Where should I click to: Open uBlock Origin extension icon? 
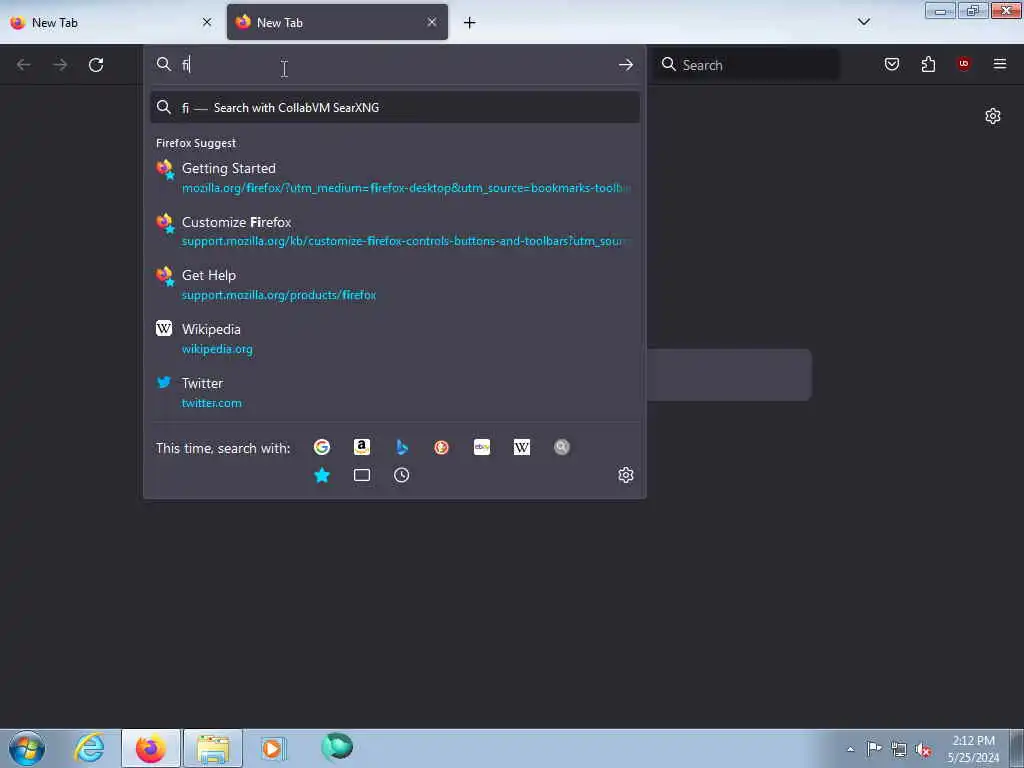coord(963,64)
